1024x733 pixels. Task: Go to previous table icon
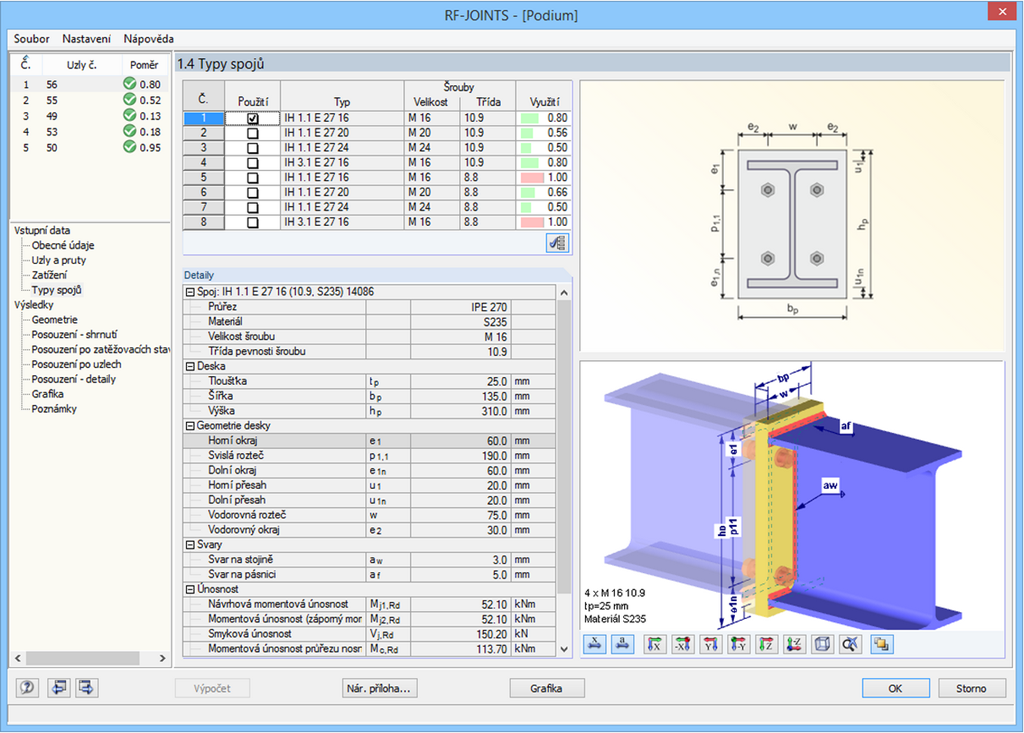pos(59,687)
